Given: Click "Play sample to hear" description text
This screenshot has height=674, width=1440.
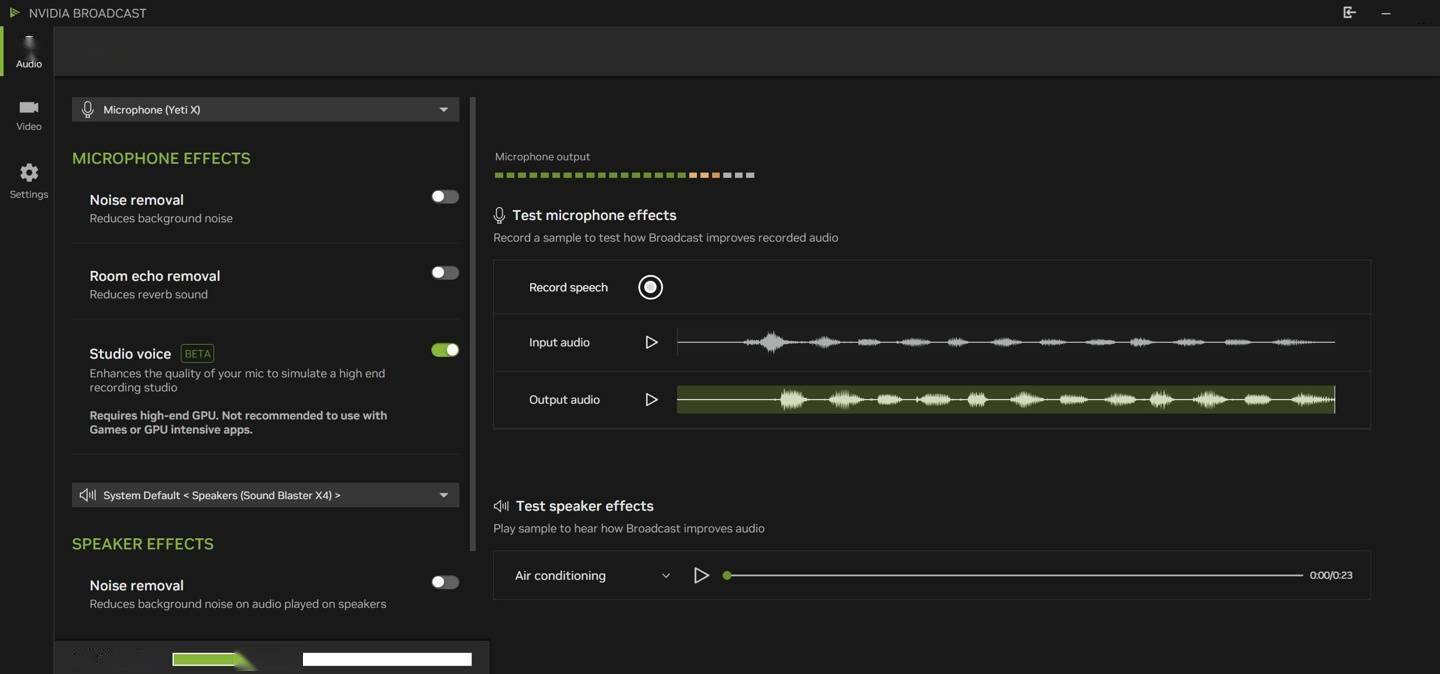Looking at the screenshot, I should 629,528.
